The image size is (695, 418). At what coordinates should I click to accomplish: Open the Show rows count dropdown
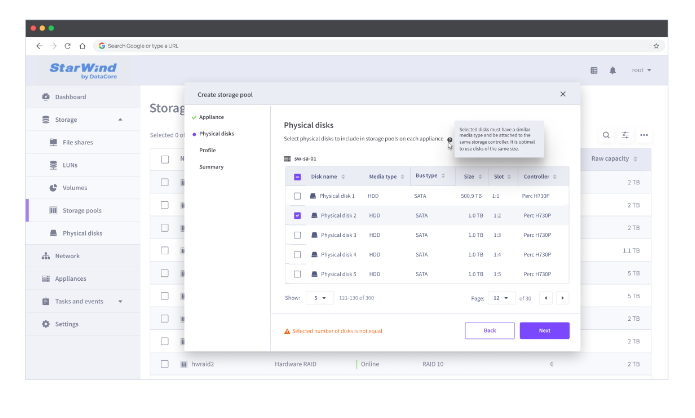[320, 298]
